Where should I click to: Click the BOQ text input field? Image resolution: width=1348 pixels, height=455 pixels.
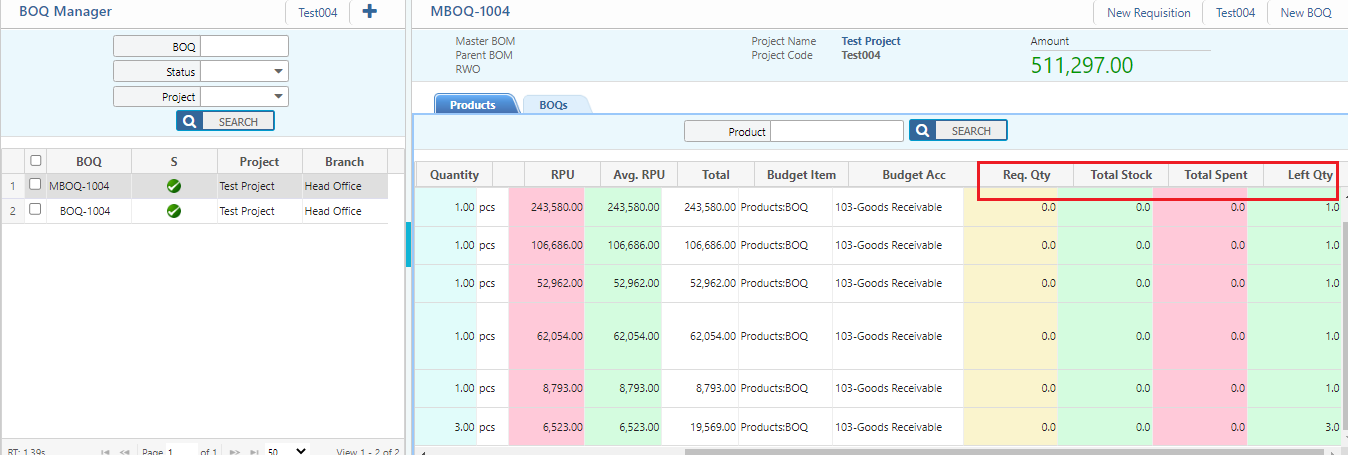click(x=244, y=46)
